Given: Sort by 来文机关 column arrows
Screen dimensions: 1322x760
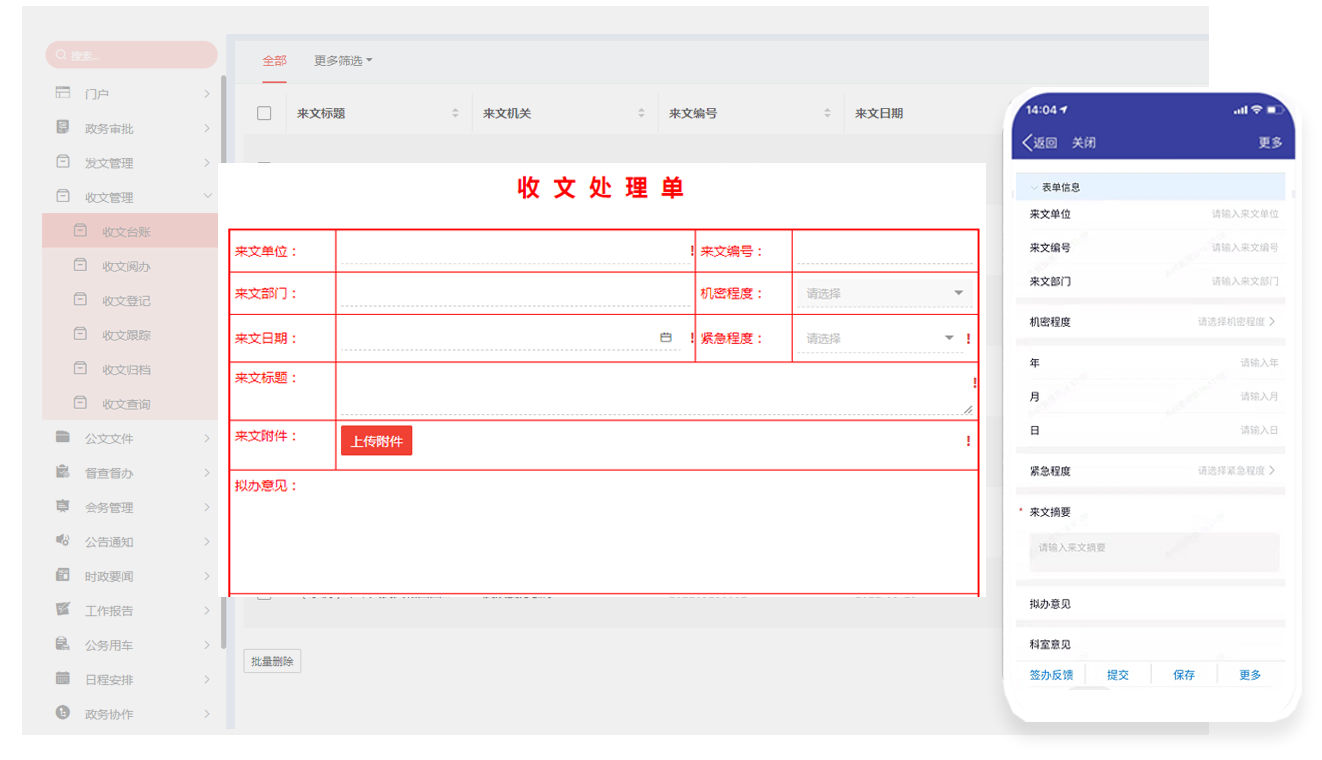Looking at the screenshot, I should (x=641, y=113).
